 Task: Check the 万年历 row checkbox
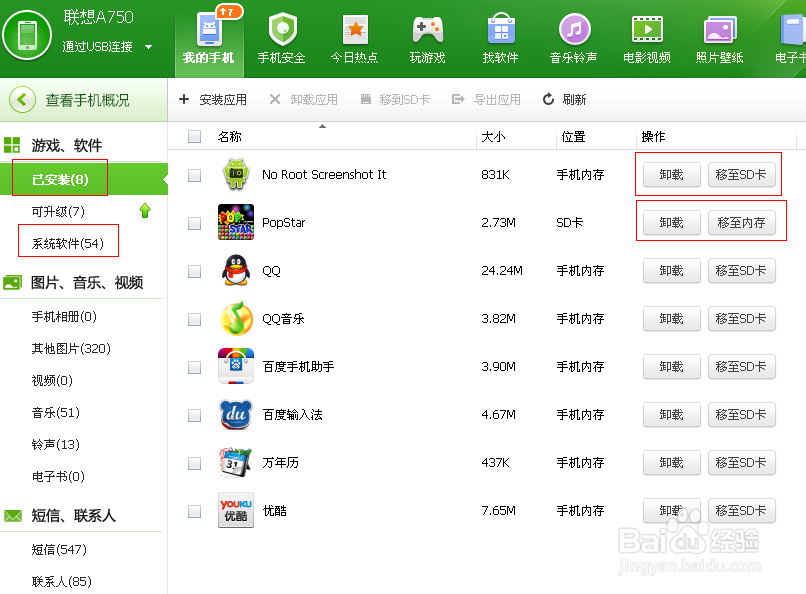pyautogui.click(x=194, y=463)
